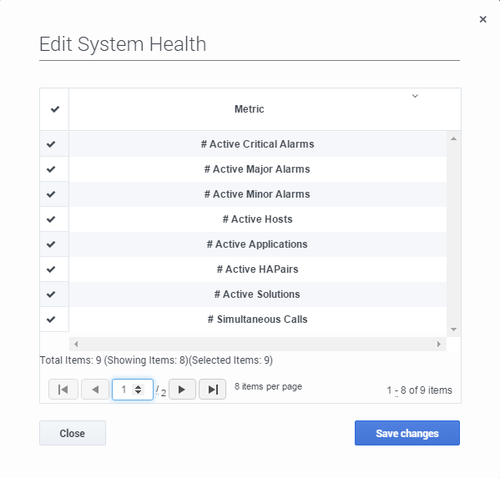Go to the previous metrics page
Screen dimensions: 500x478
point(95,389)
